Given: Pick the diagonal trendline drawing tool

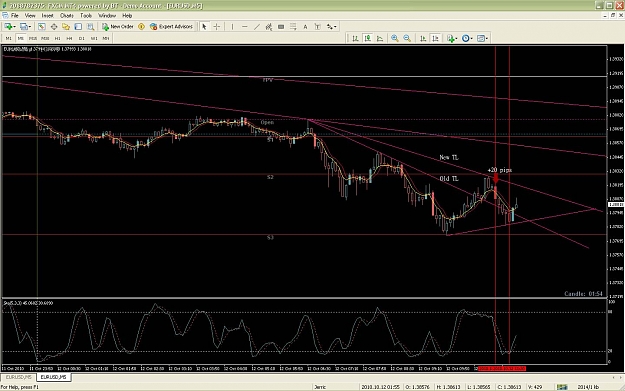Looking at the screenshot, I should click(257, 27).
